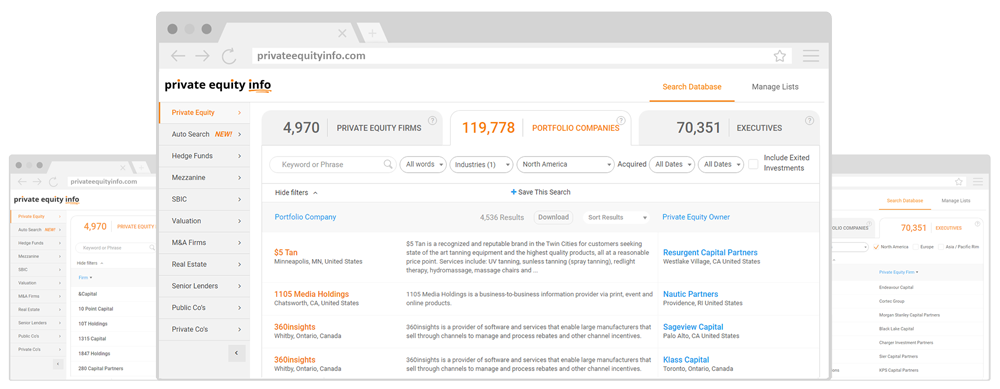
Task: Open the 1105 Media Holdings link
Action: [311, 294]
